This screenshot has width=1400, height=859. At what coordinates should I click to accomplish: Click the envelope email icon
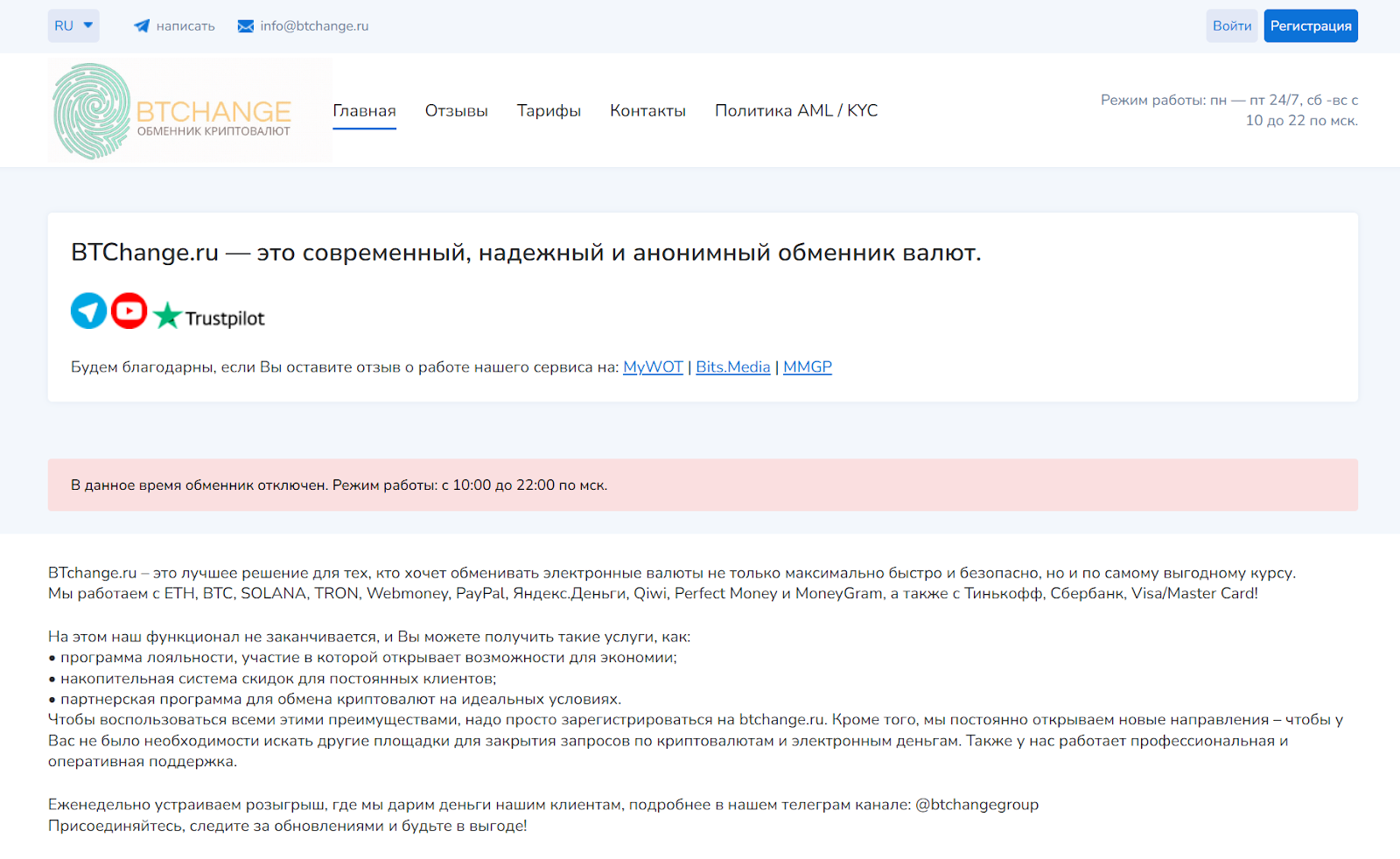coord(246,26)
